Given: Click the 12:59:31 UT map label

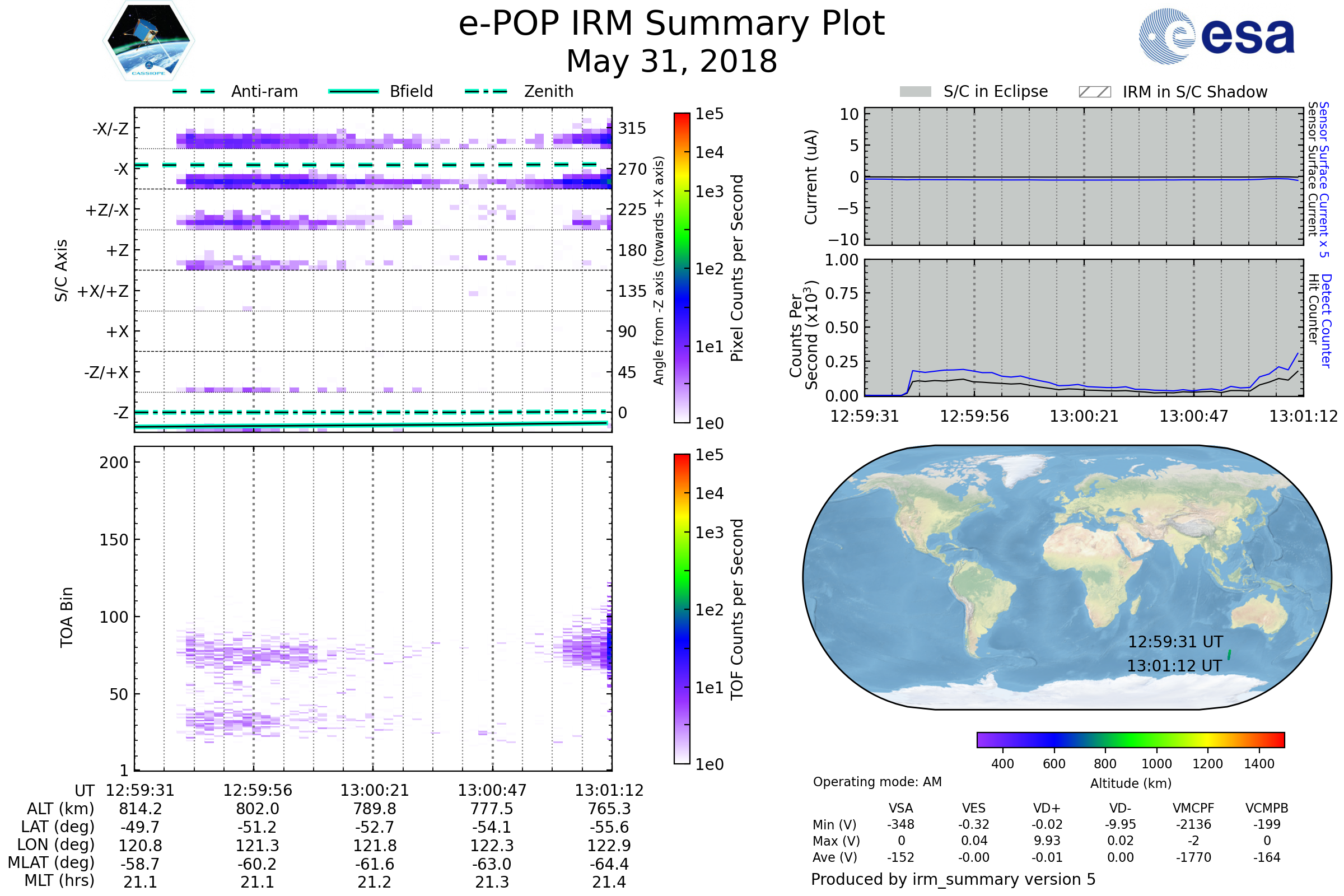Looking at the screenshot, I should click(x=1175, y=642).
